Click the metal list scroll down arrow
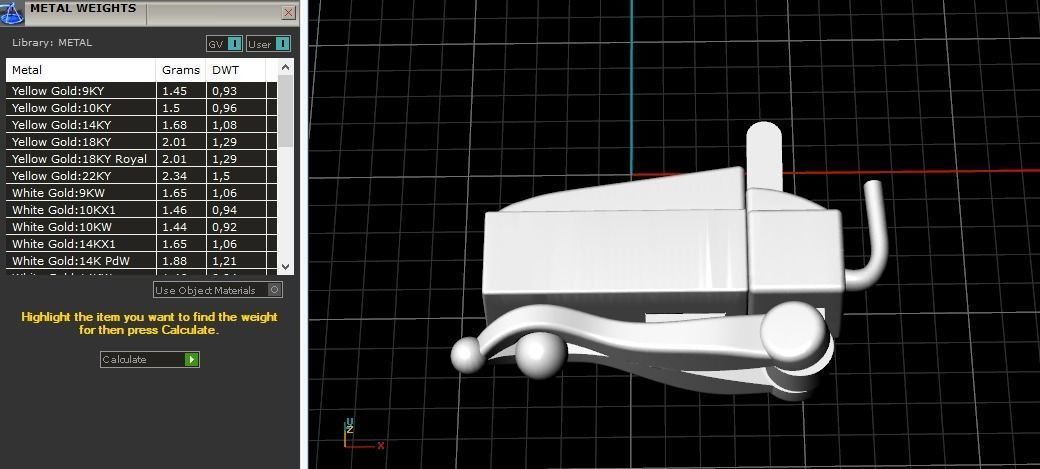 coord(285,267)
